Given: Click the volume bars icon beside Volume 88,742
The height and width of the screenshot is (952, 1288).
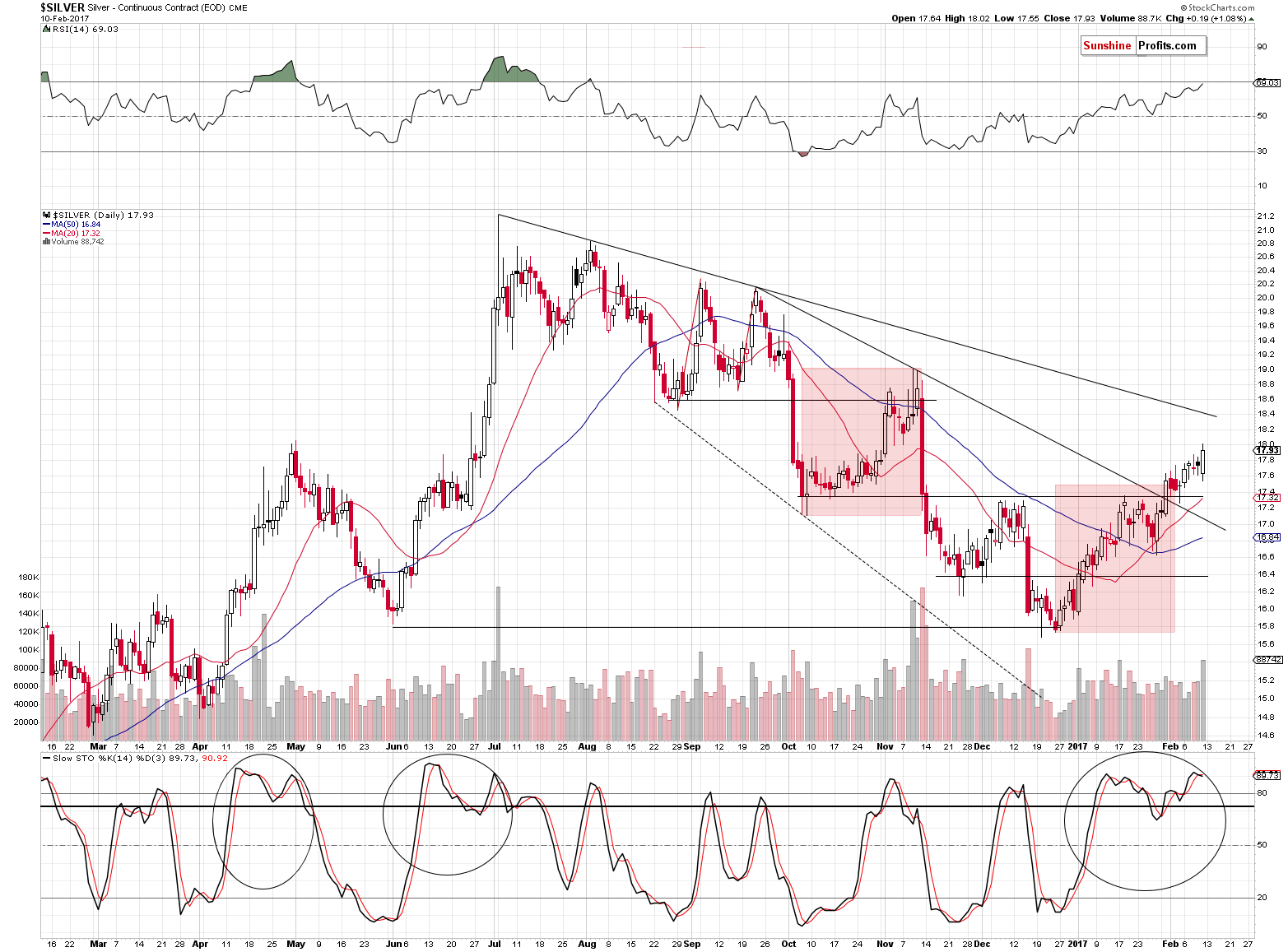Looking at the screenshot, I should tap(46, 242).
